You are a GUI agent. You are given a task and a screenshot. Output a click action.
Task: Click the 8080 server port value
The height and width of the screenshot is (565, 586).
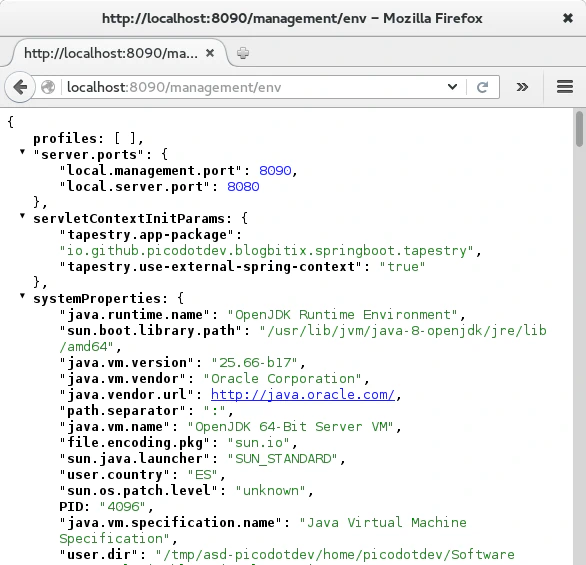coord(243,187)
